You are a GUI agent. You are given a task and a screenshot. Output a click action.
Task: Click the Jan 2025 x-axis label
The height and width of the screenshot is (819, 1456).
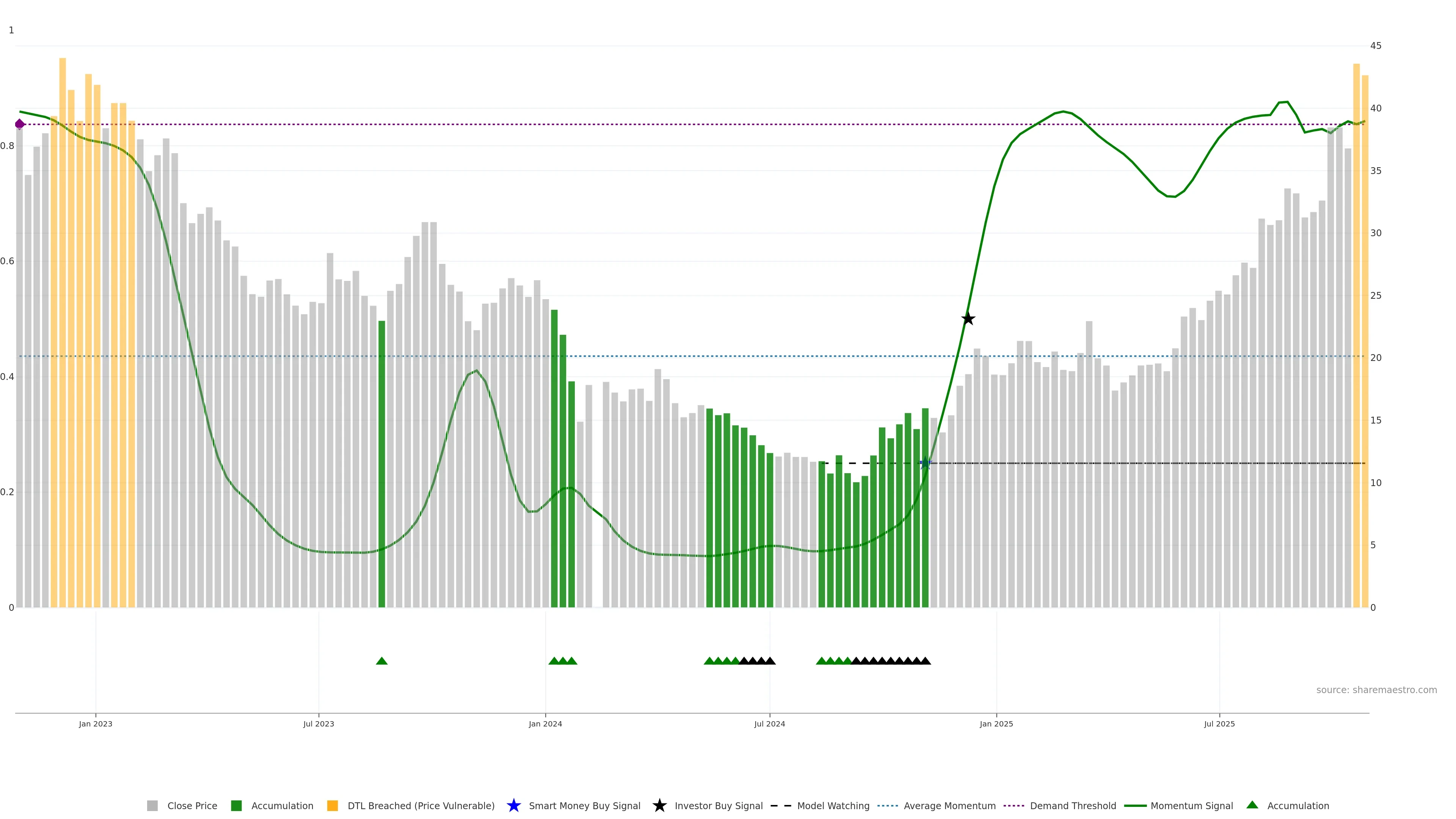(996, 723)
